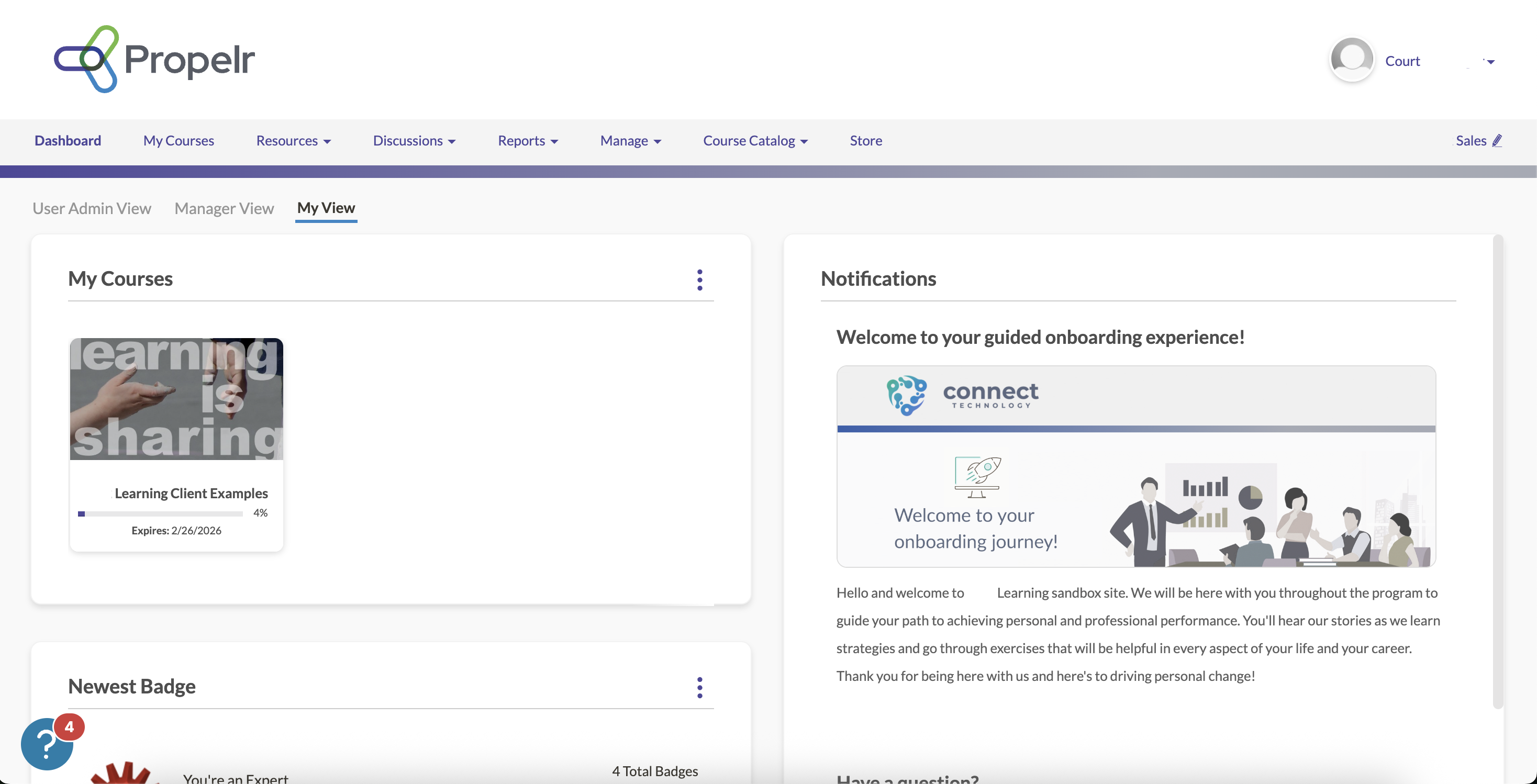Open the Manage dropdown menu
The width and height of the screenshot is (1537, 784).
click(x=630, y=140)
